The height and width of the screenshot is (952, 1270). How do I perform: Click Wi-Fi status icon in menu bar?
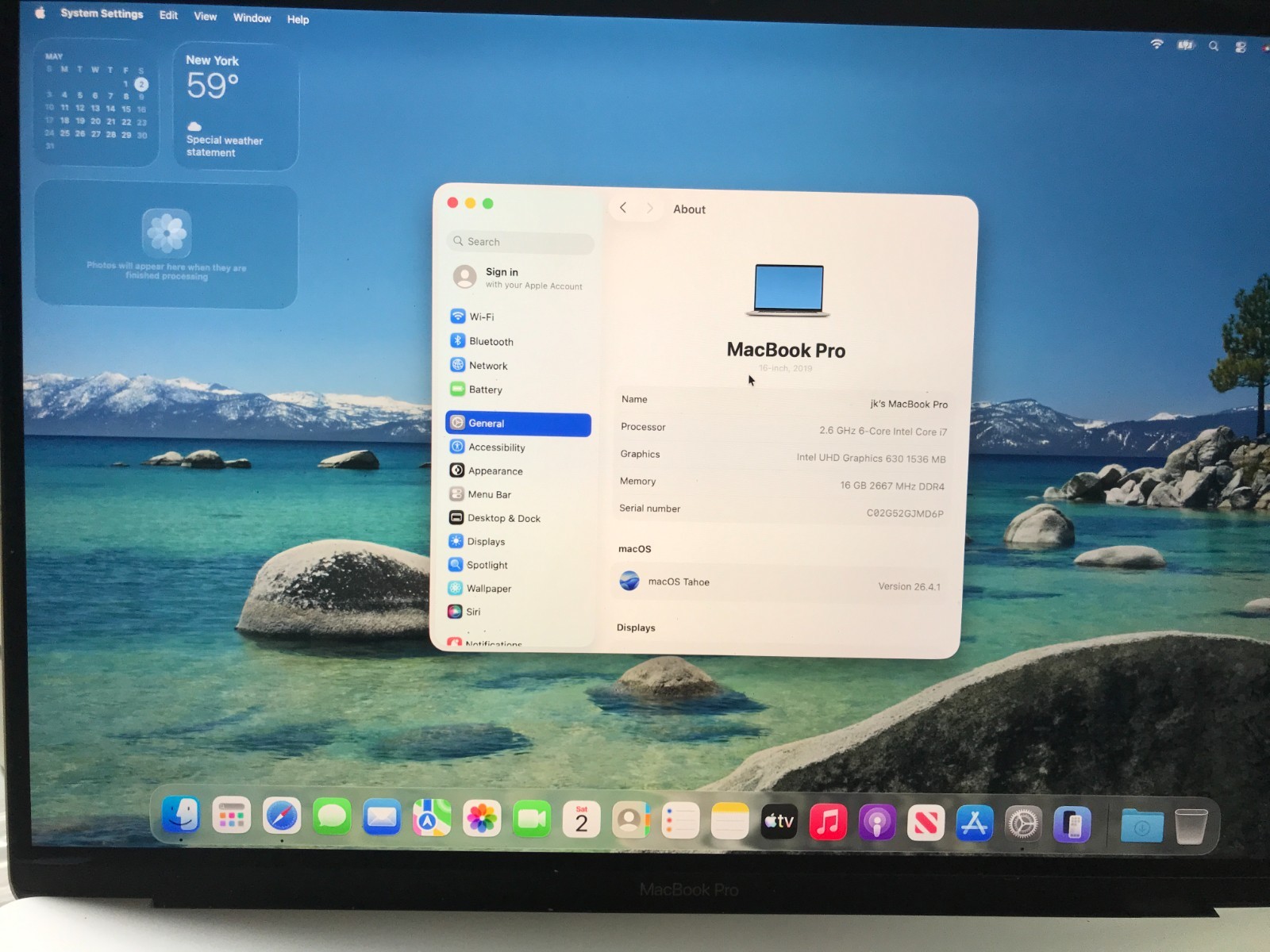pyautogui.click(x=1156, y=44)
